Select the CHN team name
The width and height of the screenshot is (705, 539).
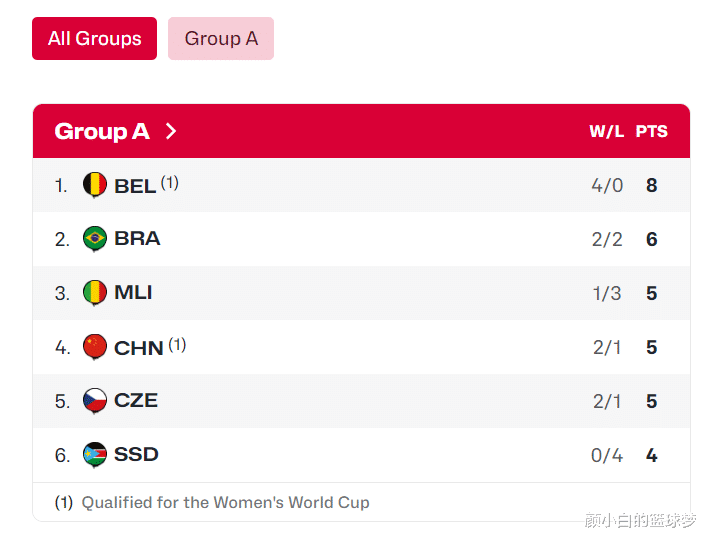click(139, 348)
